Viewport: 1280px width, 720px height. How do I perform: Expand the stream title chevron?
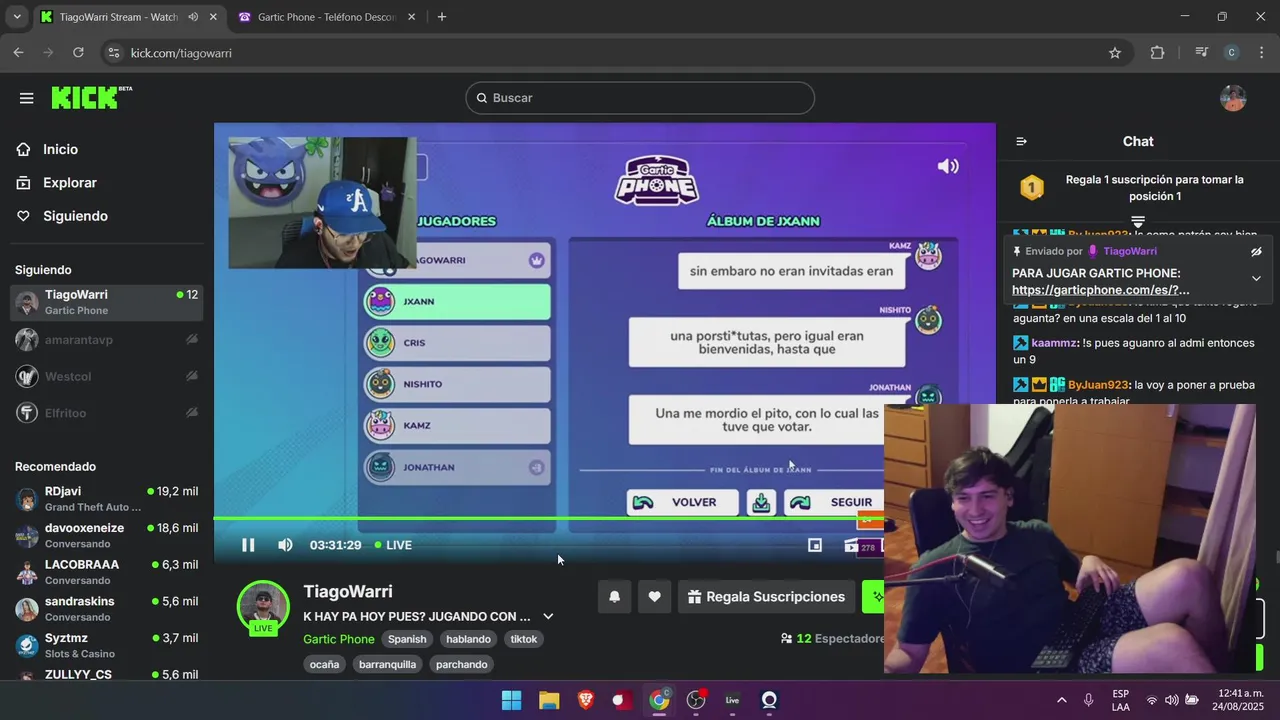548,616
